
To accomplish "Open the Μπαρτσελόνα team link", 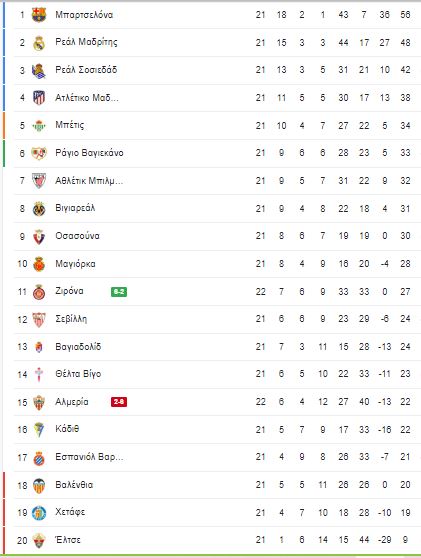I will (84, 15).
